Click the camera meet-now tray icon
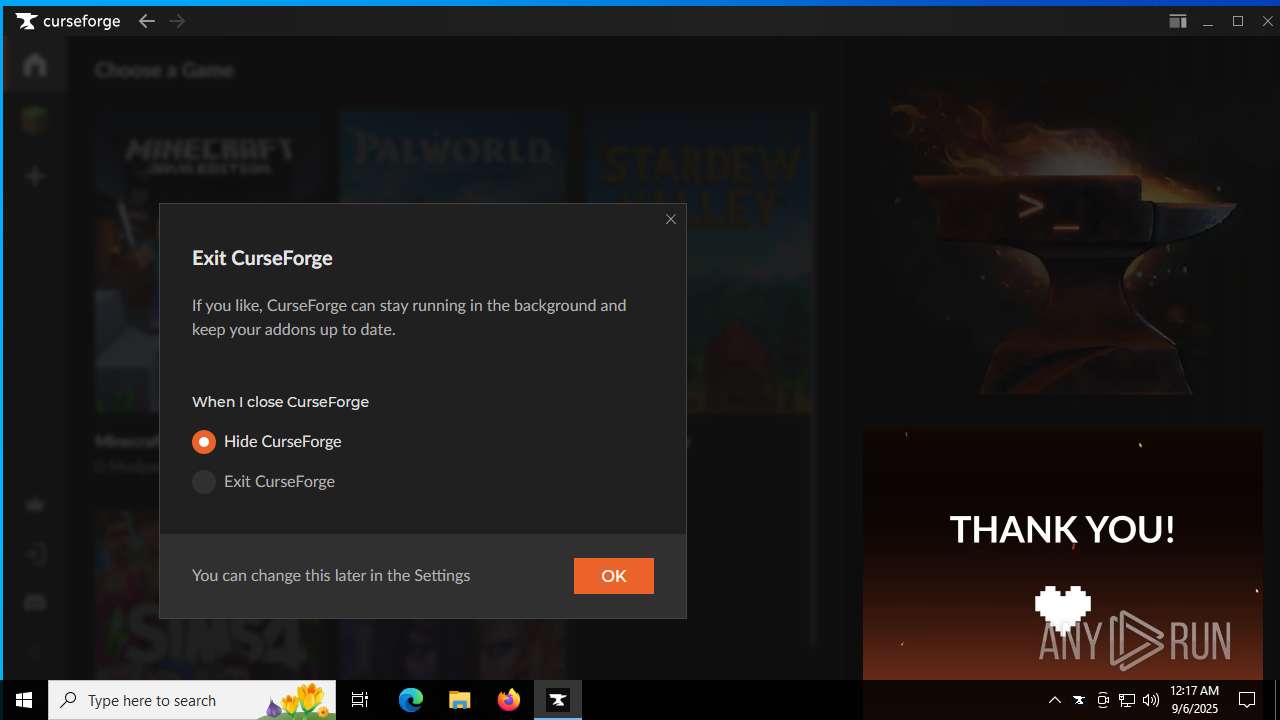The height and width of the screenshot is (720, 1280). coord(1103,700)
